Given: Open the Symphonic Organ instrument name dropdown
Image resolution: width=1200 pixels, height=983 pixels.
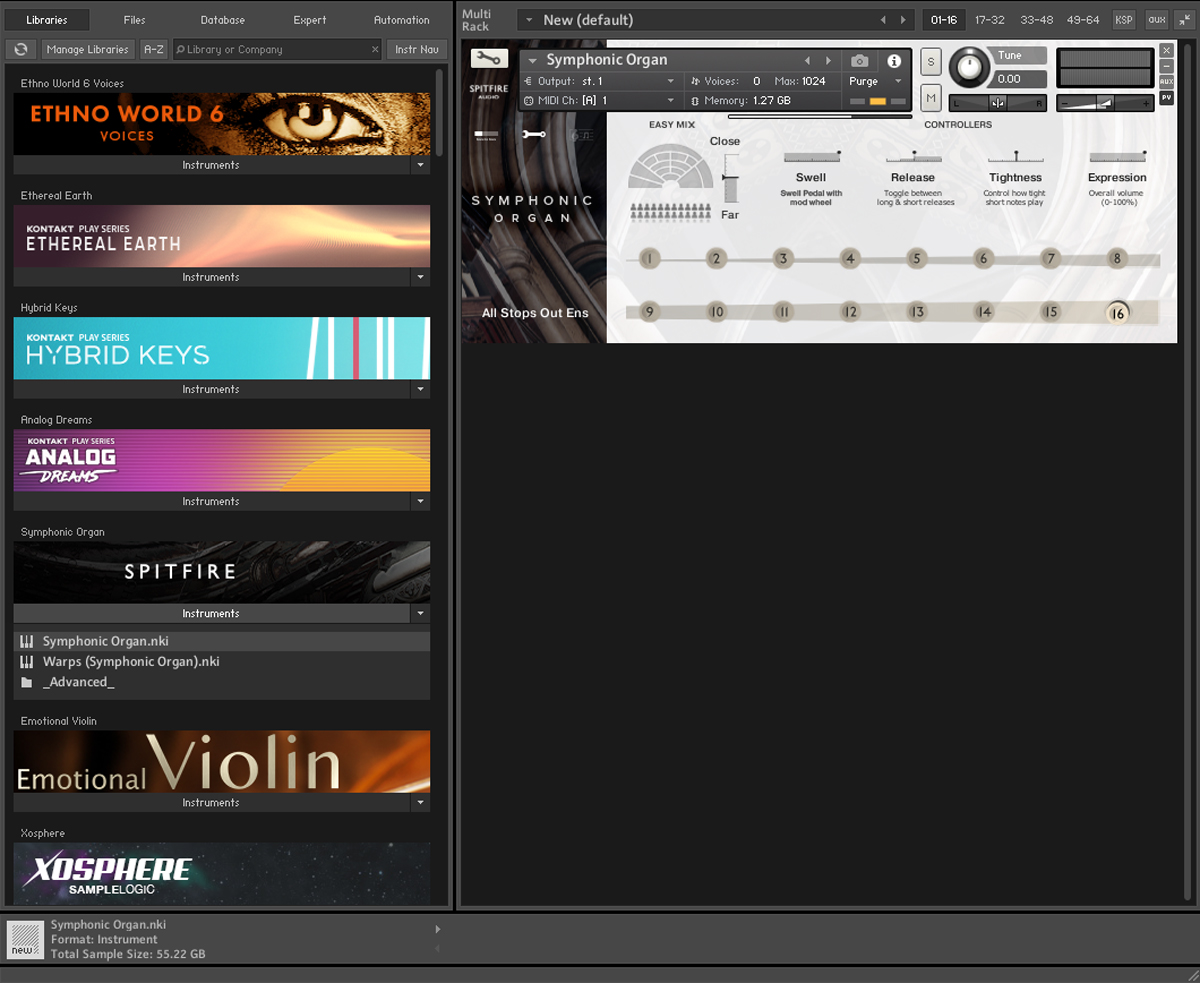Looking at the screenshot, I should (533, 61).
